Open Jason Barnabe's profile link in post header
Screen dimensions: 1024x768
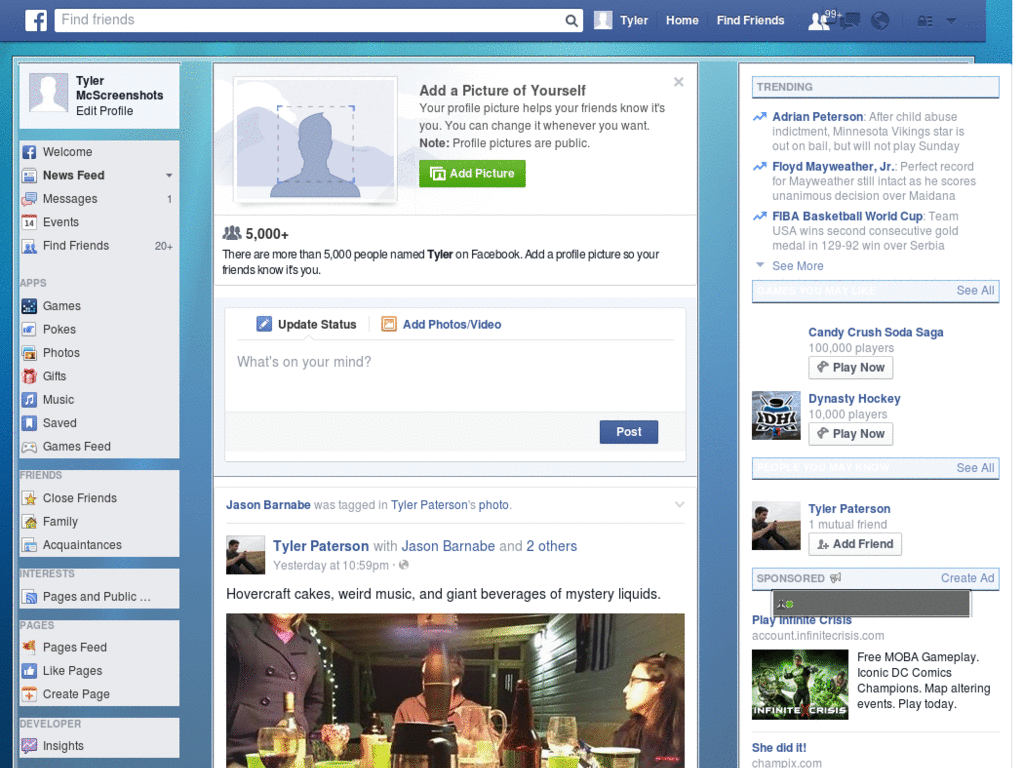tap(268, 505)
